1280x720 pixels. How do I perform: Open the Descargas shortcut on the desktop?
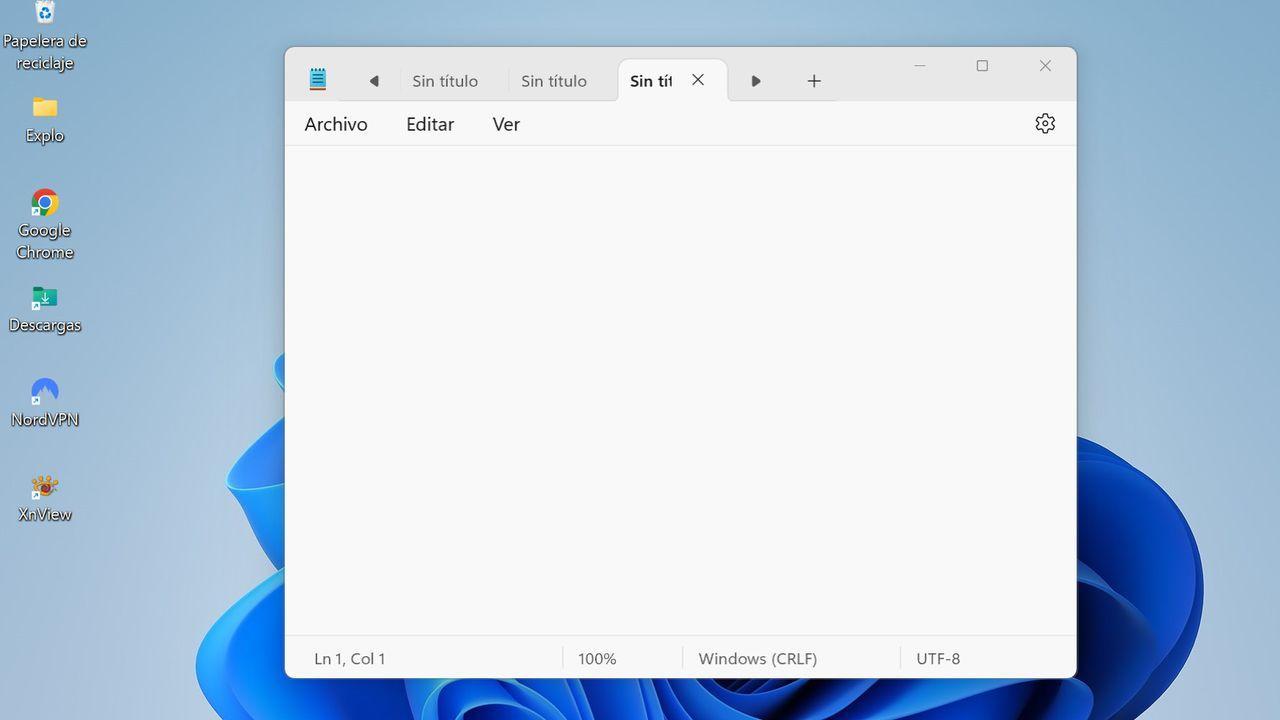point(44,297)
